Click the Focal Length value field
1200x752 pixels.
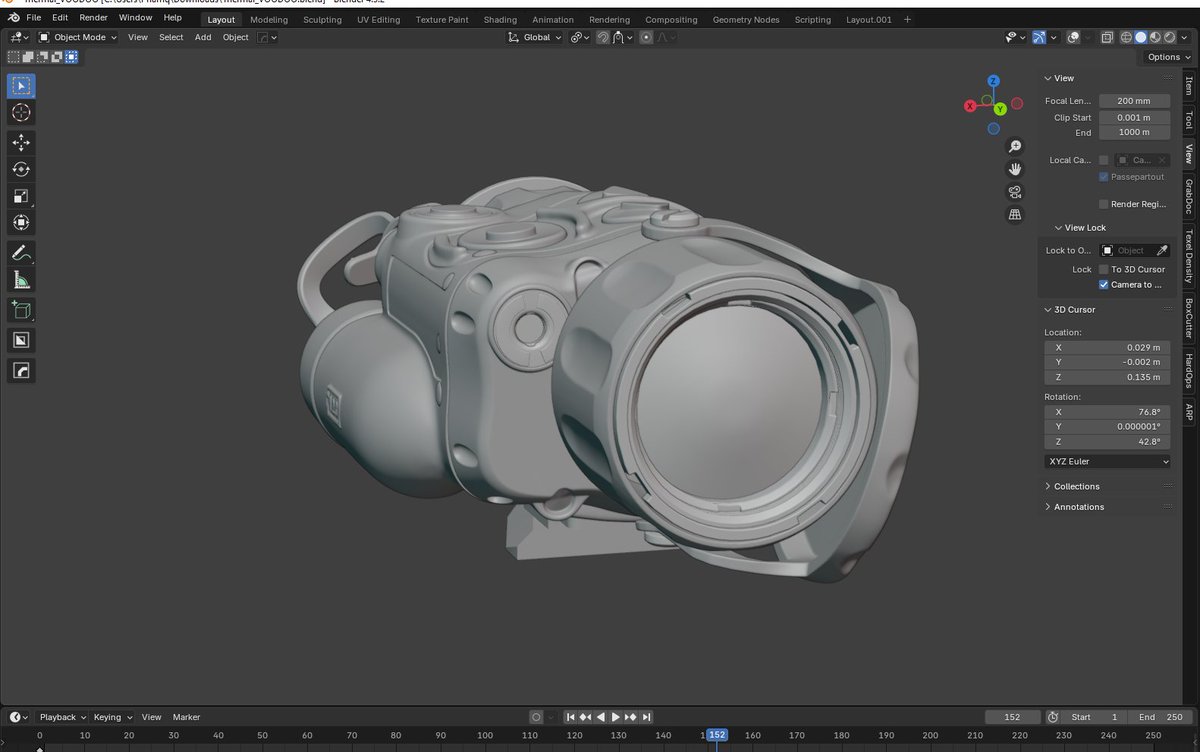pyautogui.click(x=1134, y=101)
